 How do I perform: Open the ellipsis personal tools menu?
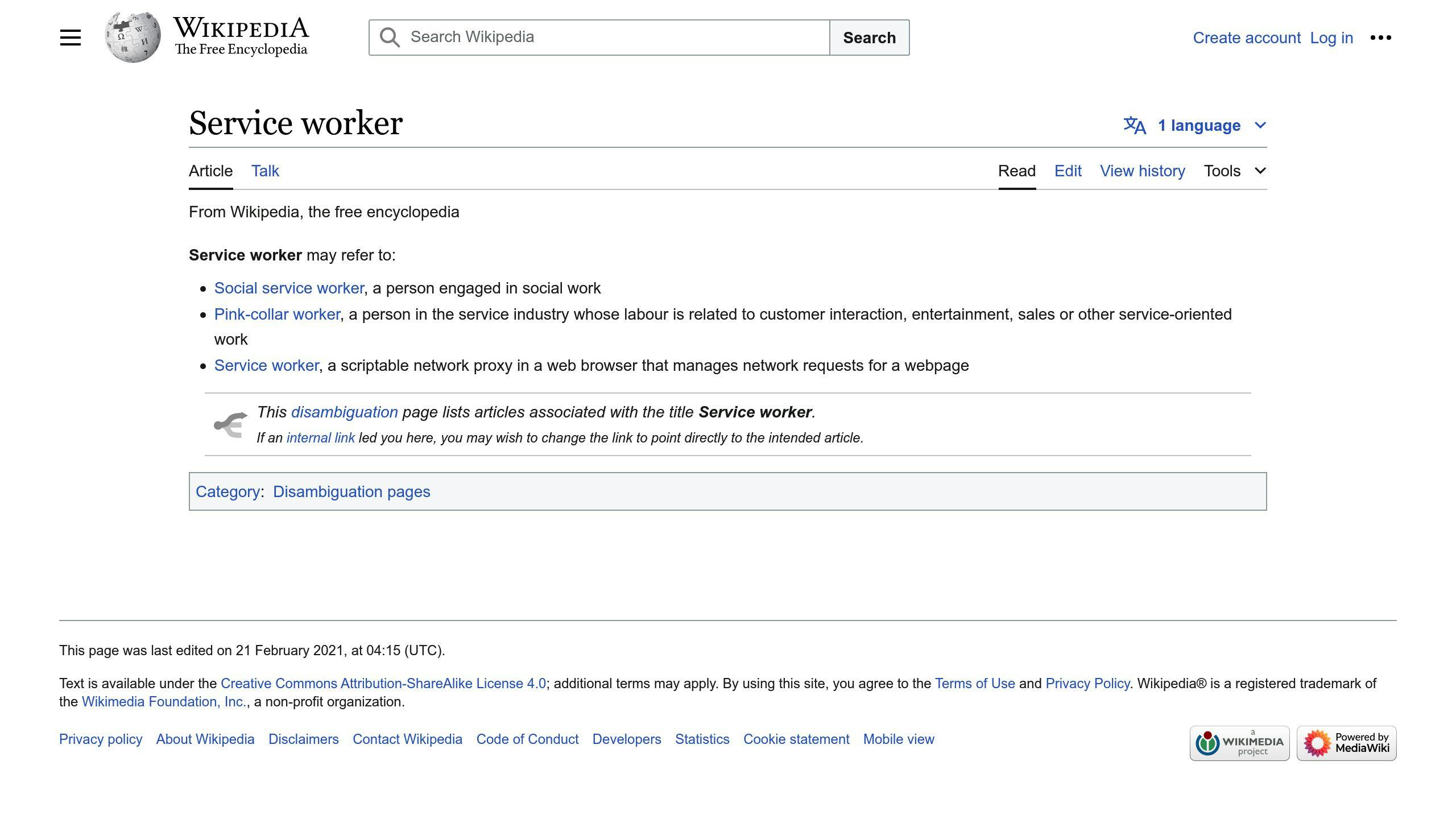click(1381, 37)
